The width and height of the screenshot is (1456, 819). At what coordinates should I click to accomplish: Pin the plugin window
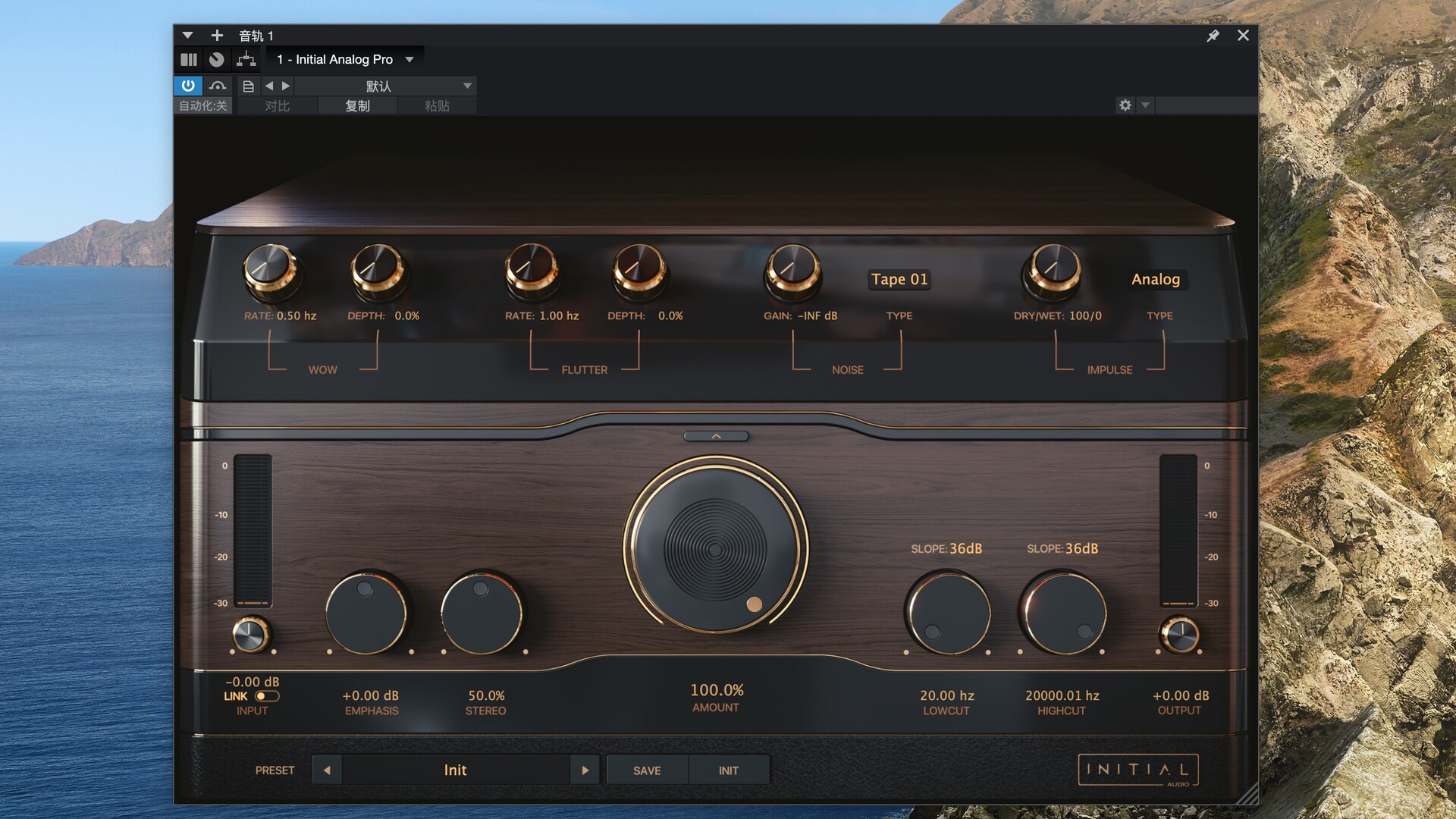(x=1213, y=36)
